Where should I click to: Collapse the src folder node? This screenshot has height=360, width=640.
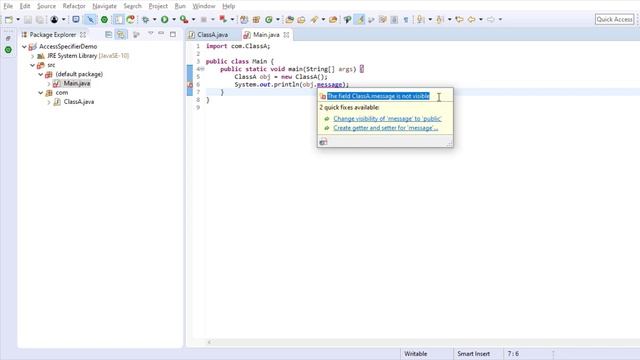coord(33,65)
